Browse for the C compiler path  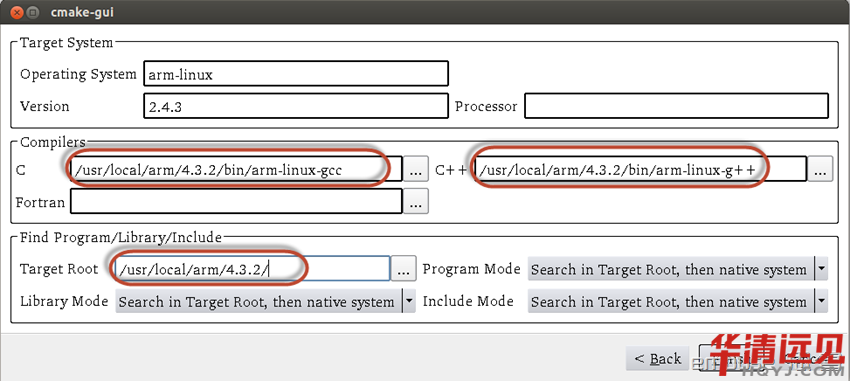[415, 171]
